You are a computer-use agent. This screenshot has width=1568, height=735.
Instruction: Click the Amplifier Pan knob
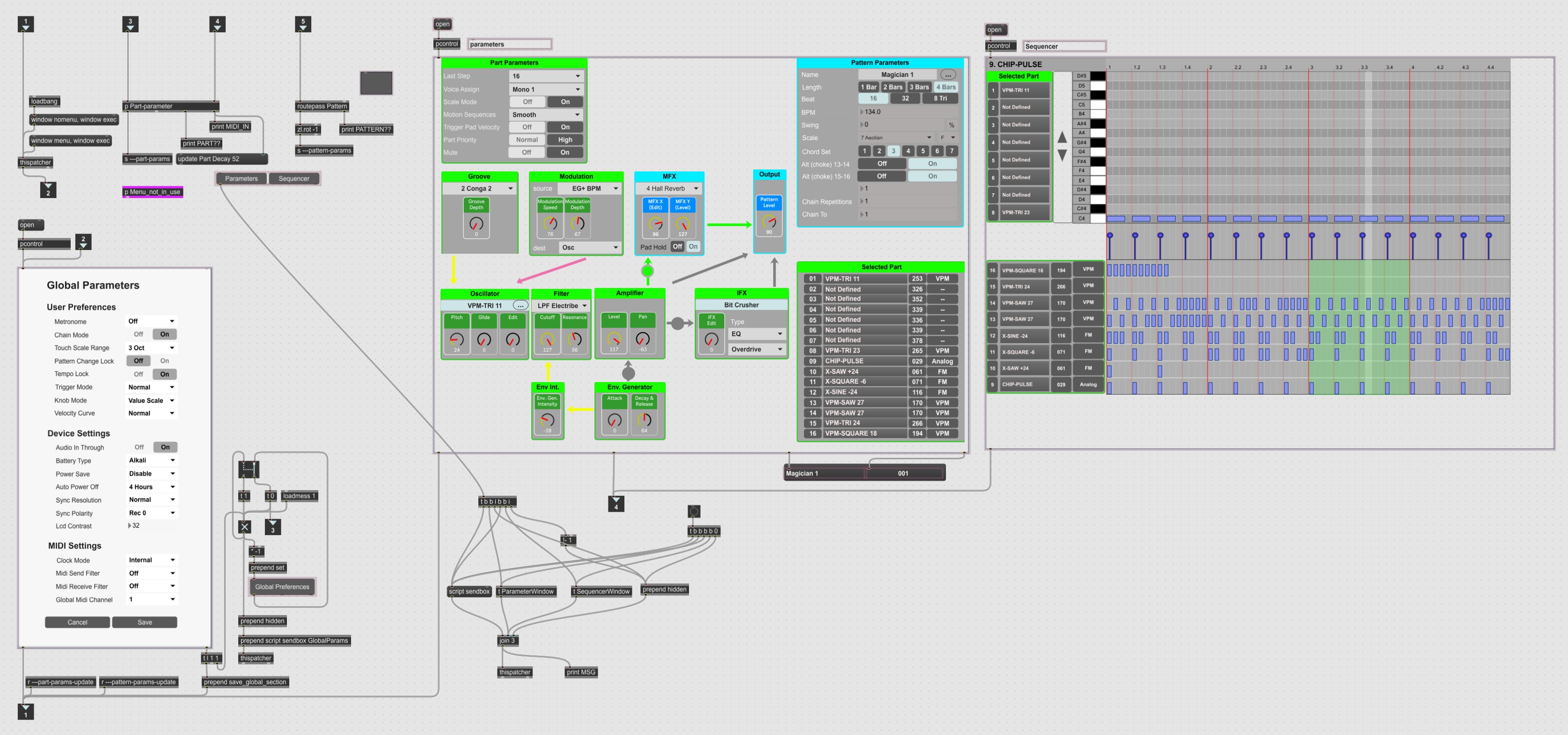click(642, 338)
